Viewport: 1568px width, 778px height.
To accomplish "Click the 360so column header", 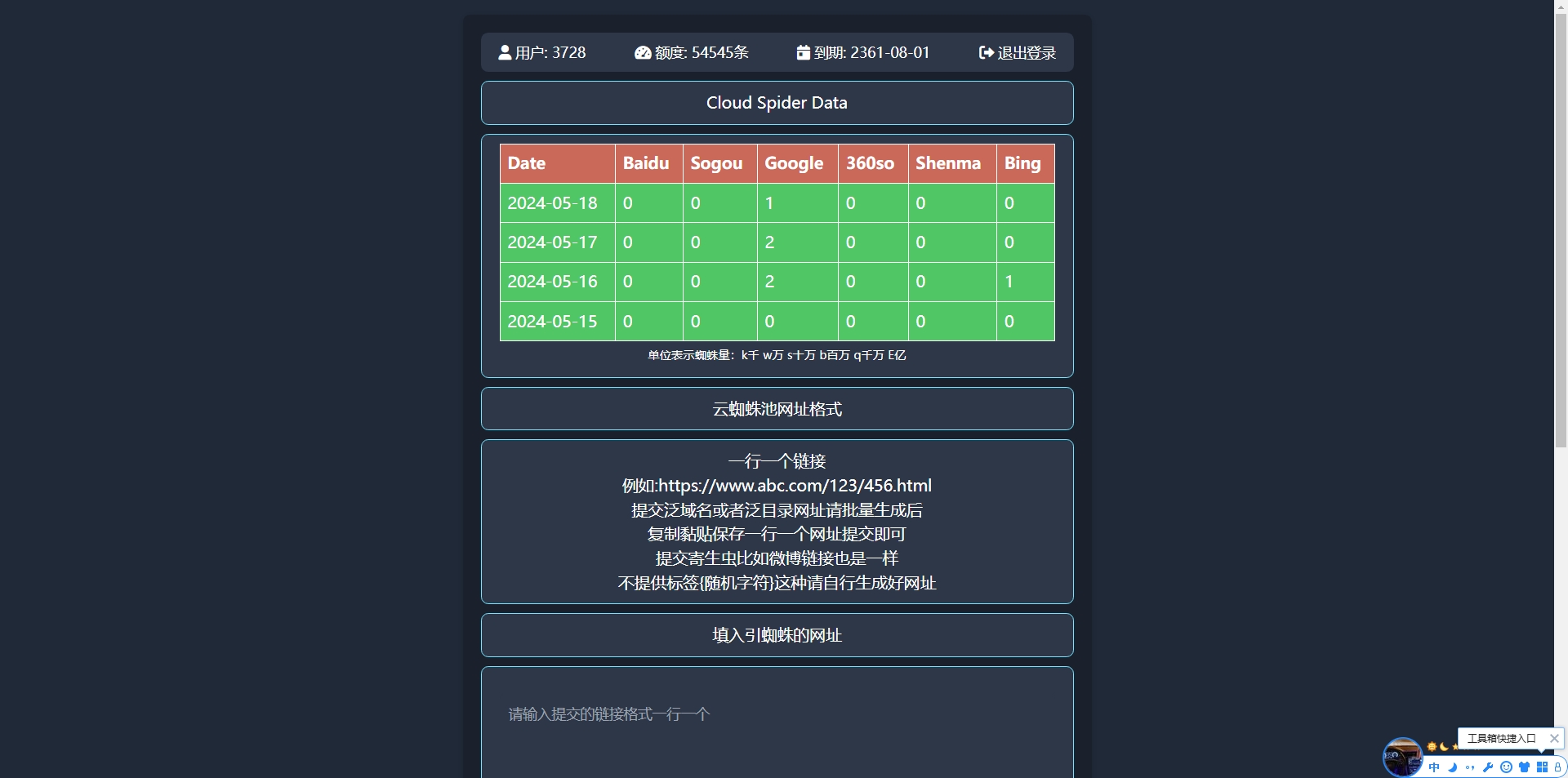I will tap(873, 163).
